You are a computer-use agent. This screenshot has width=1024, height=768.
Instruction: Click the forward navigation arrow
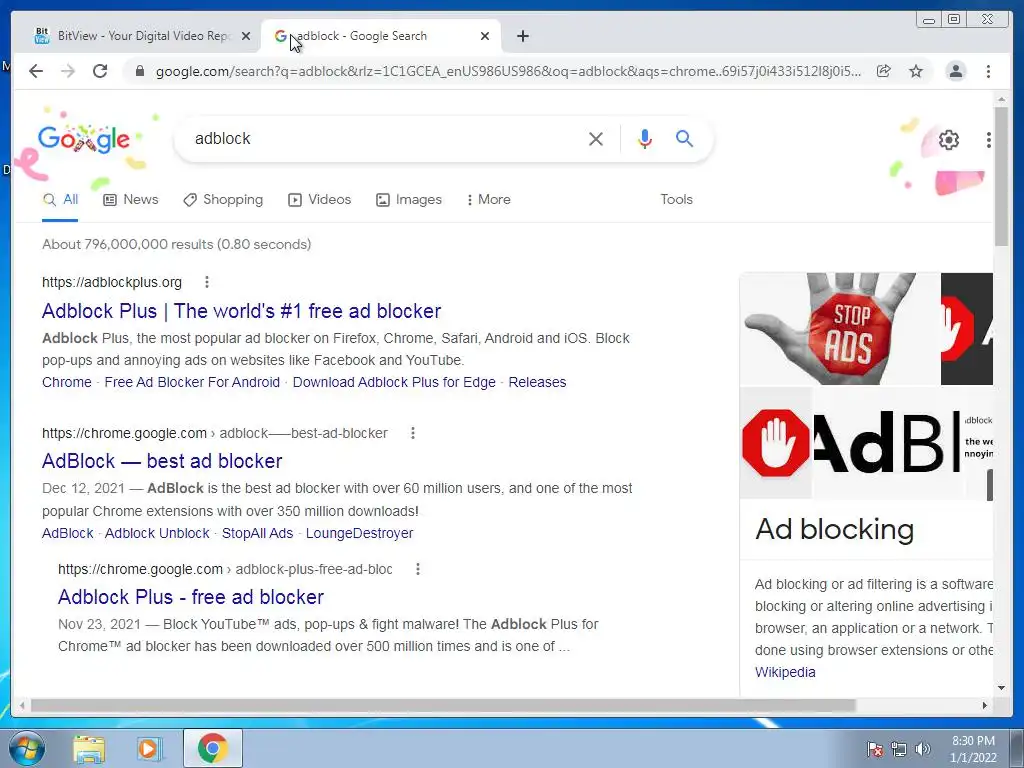coord(68,71)
